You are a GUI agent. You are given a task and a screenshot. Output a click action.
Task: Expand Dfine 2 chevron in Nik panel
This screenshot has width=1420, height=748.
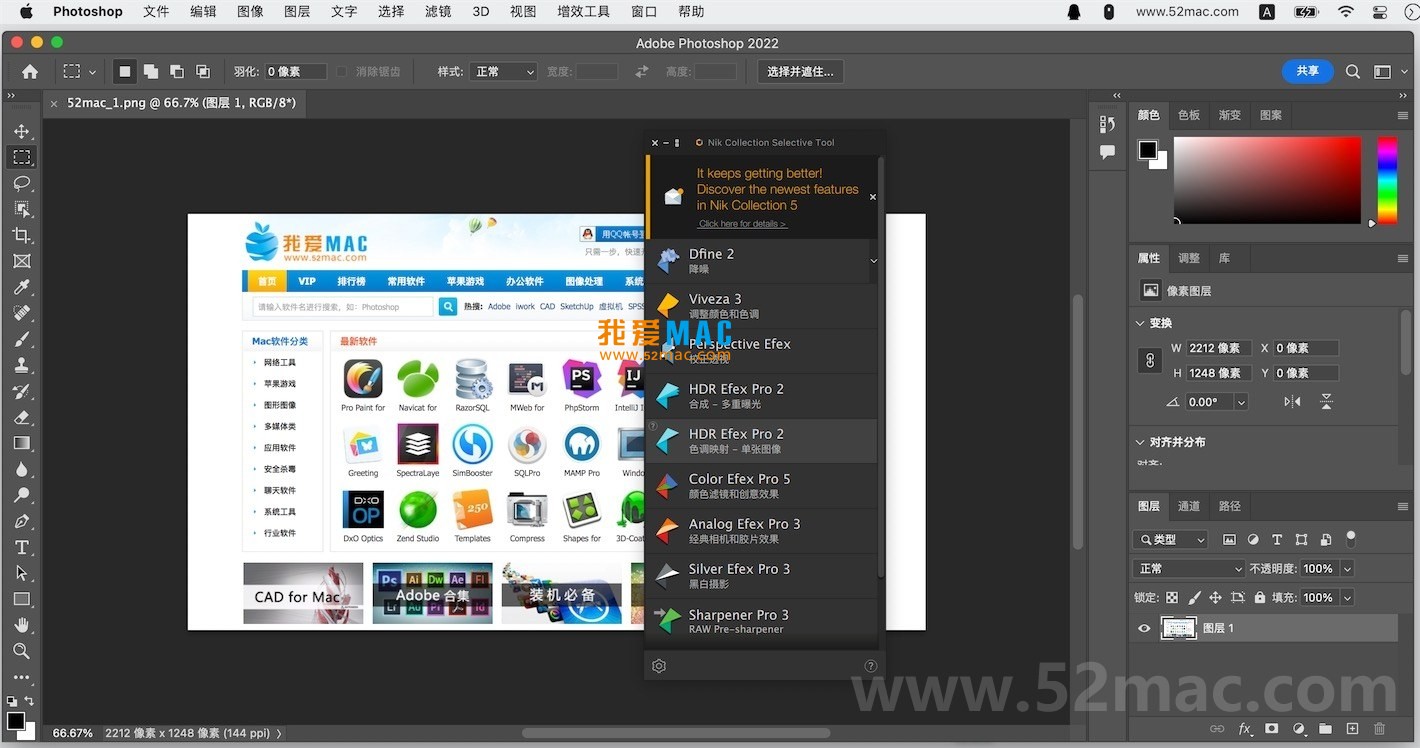coord(873,261)
